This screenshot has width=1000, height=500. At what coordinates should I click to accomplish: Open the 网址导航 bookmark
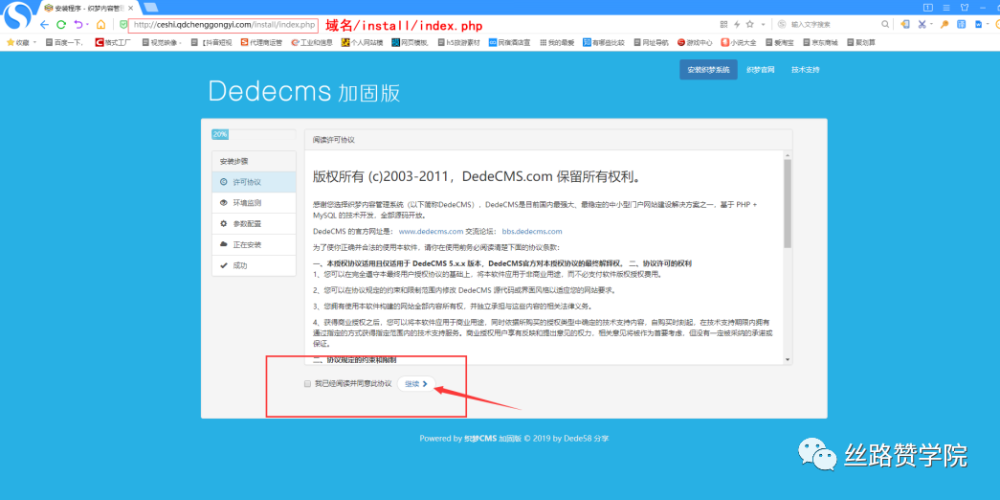pos(651,43)
